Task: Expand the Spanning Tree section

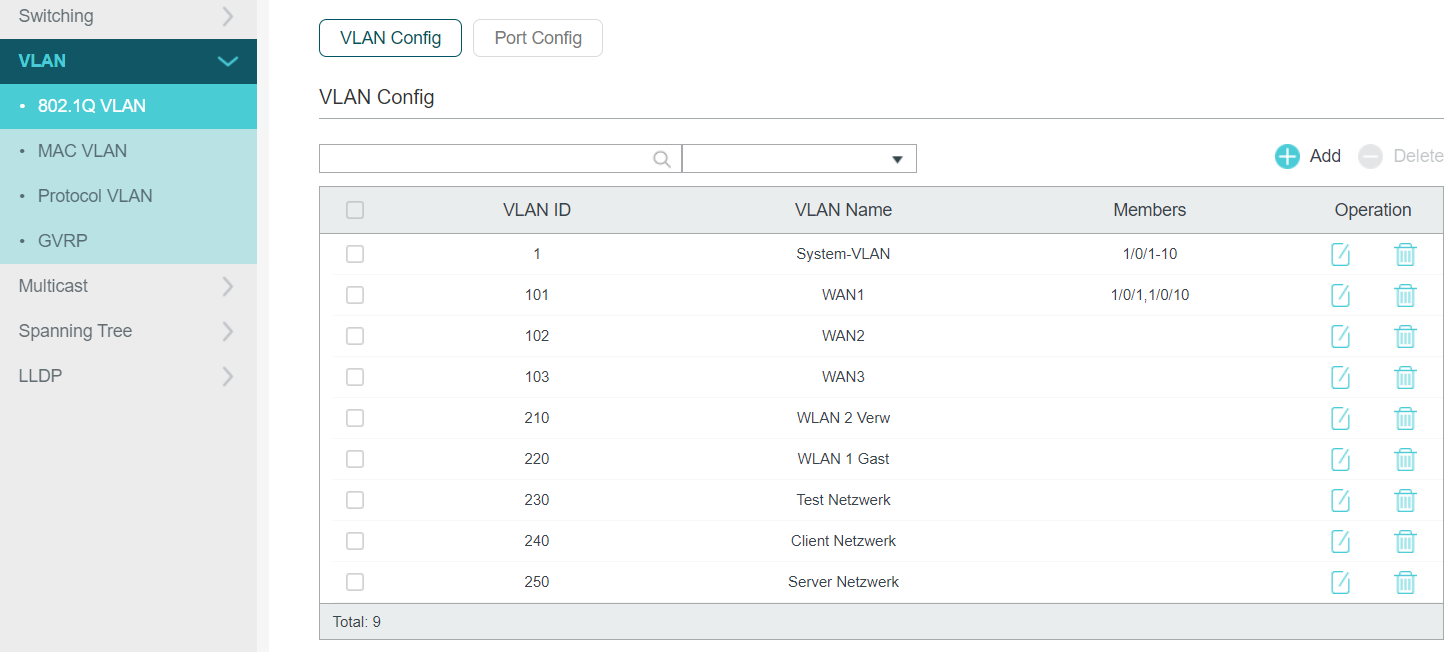Action: coord(128,331)
